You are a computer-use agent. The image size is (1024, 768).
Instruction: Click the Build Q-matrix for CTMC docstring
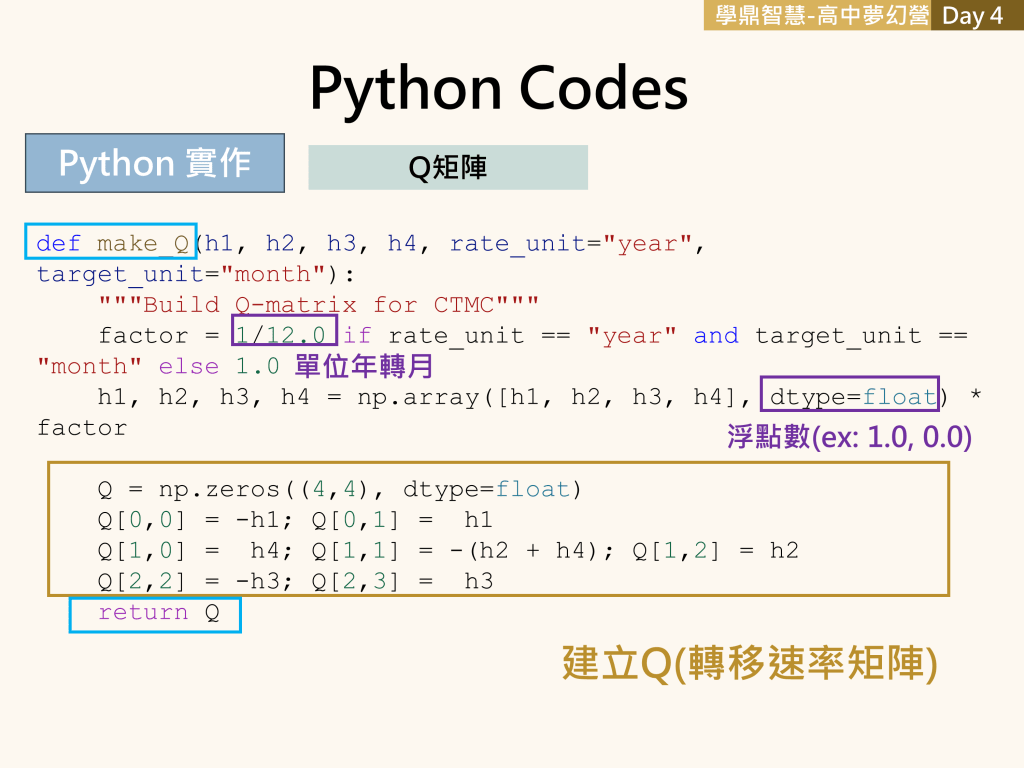point(319,305)
